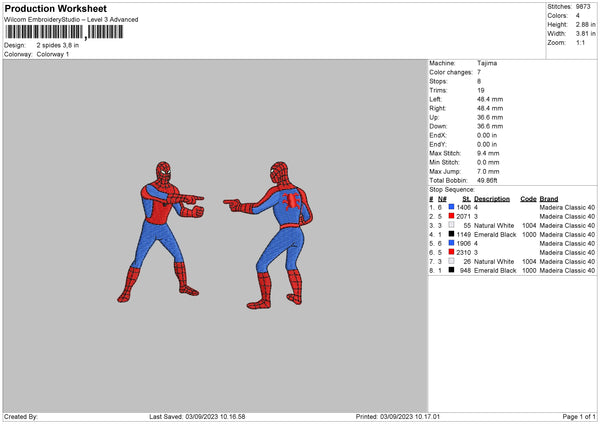
Task: Click the 'Color changes:' label
Action: pyautogui.click(x=451, y=72)
